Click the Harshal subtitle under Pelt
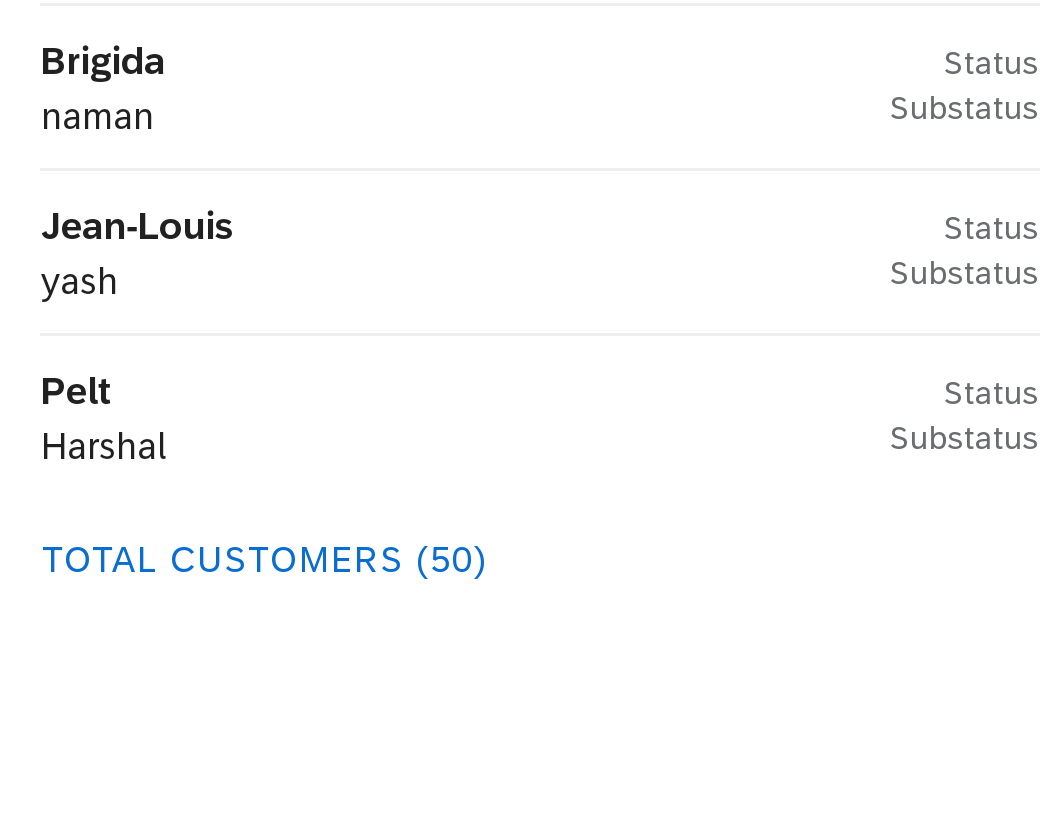 (x=103, y=446)
